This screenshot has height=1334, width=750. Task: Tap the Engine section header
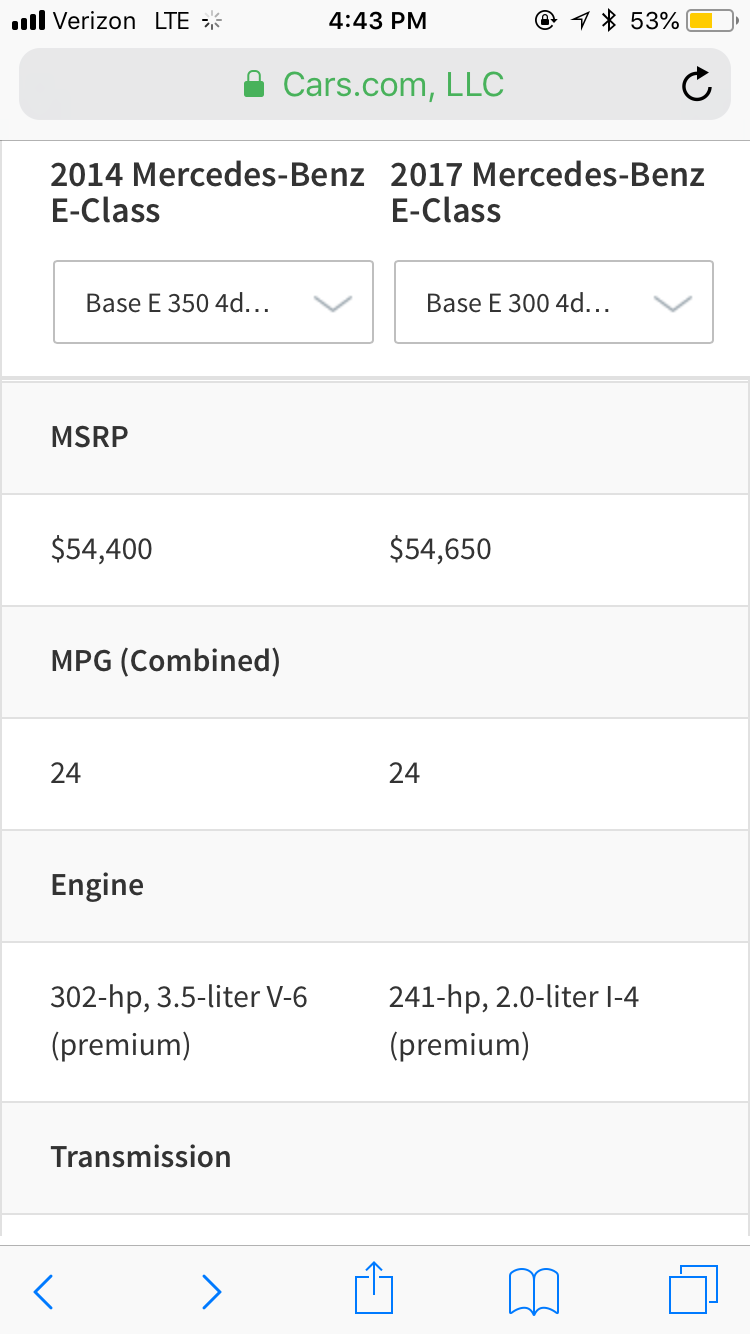(x=375, y=885)
